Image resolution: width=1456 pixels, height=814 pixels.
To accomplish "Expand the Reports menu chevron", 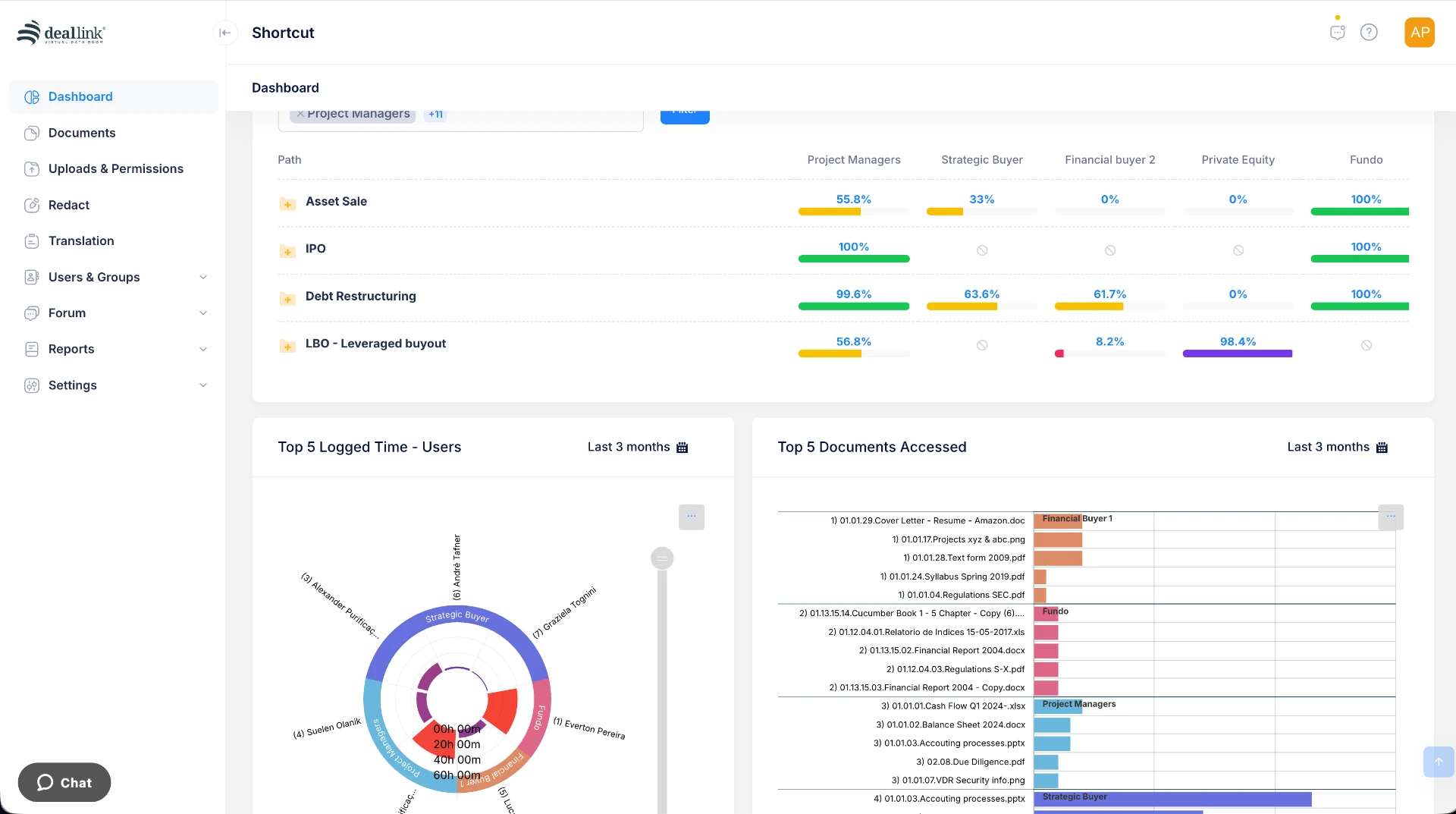I will coord(203,350).
